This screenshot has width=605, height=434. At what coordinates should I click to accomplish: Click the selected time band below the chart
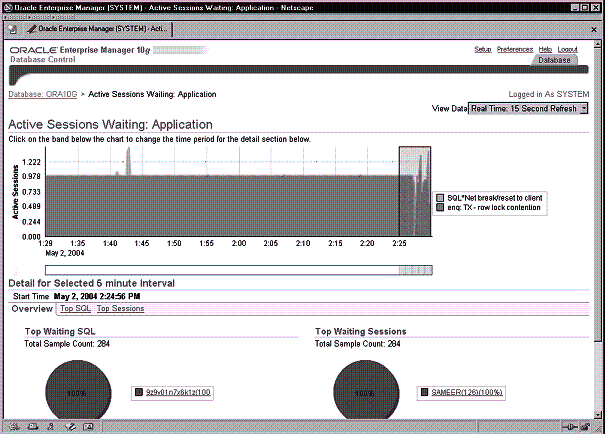(x=415, y=270)
